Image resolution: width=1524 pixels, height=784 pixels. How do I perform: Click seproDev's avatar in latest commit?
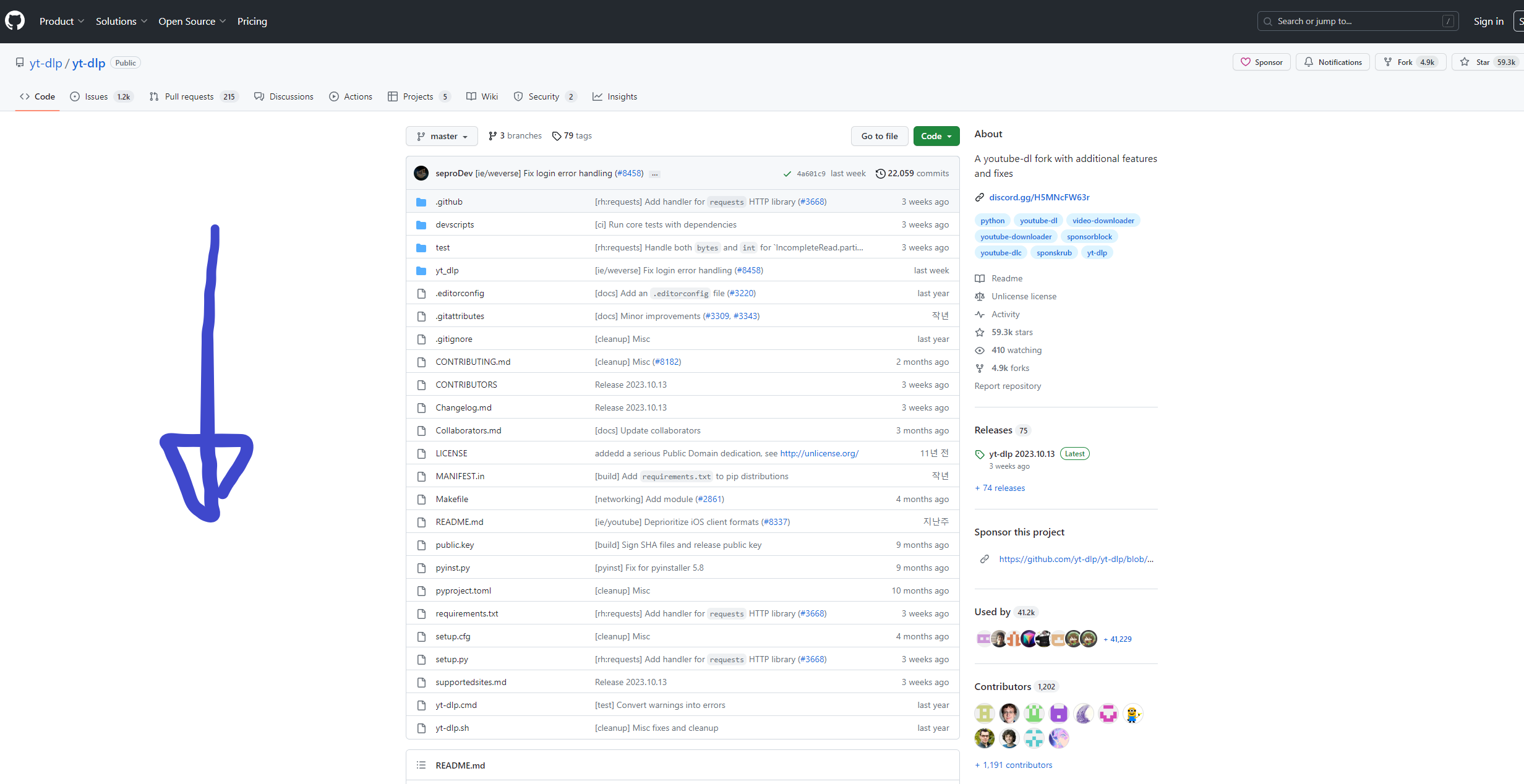(421, 173)
